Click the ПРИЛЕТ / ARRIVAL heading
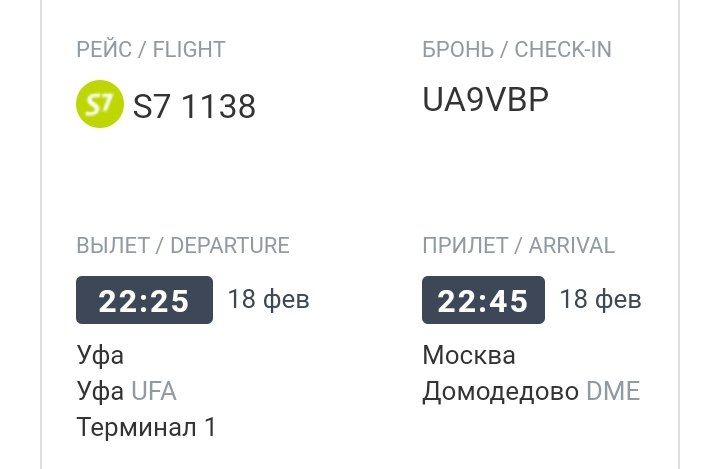Screen dimensions: 720x469 click(x=518, y=245)
